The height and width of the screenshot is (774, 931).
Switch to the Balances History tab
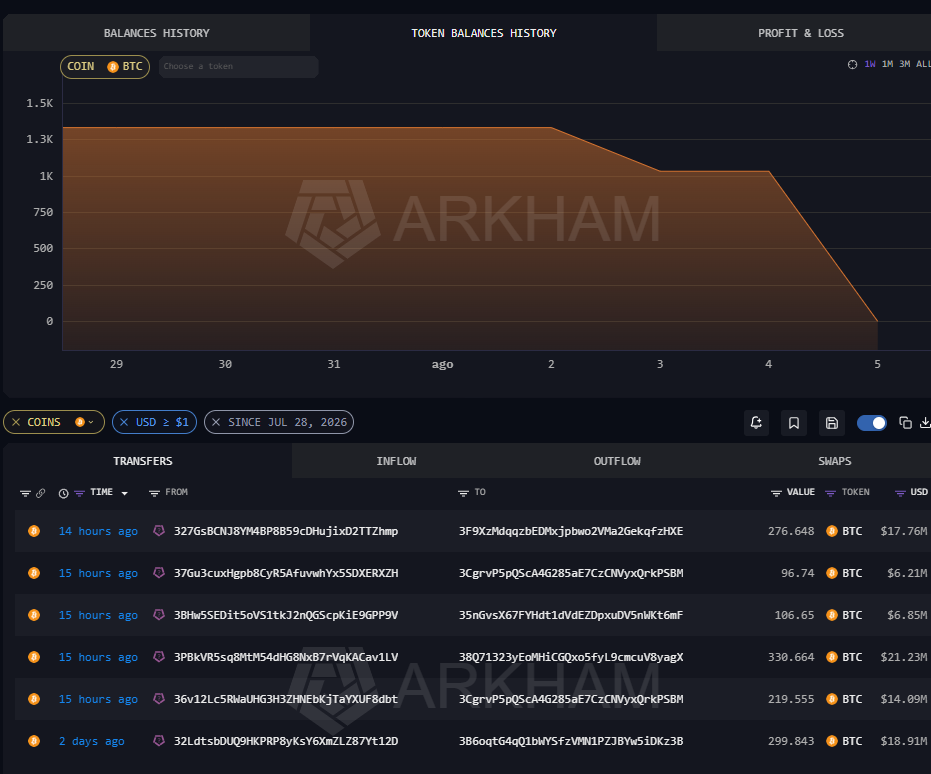[156, 33]
